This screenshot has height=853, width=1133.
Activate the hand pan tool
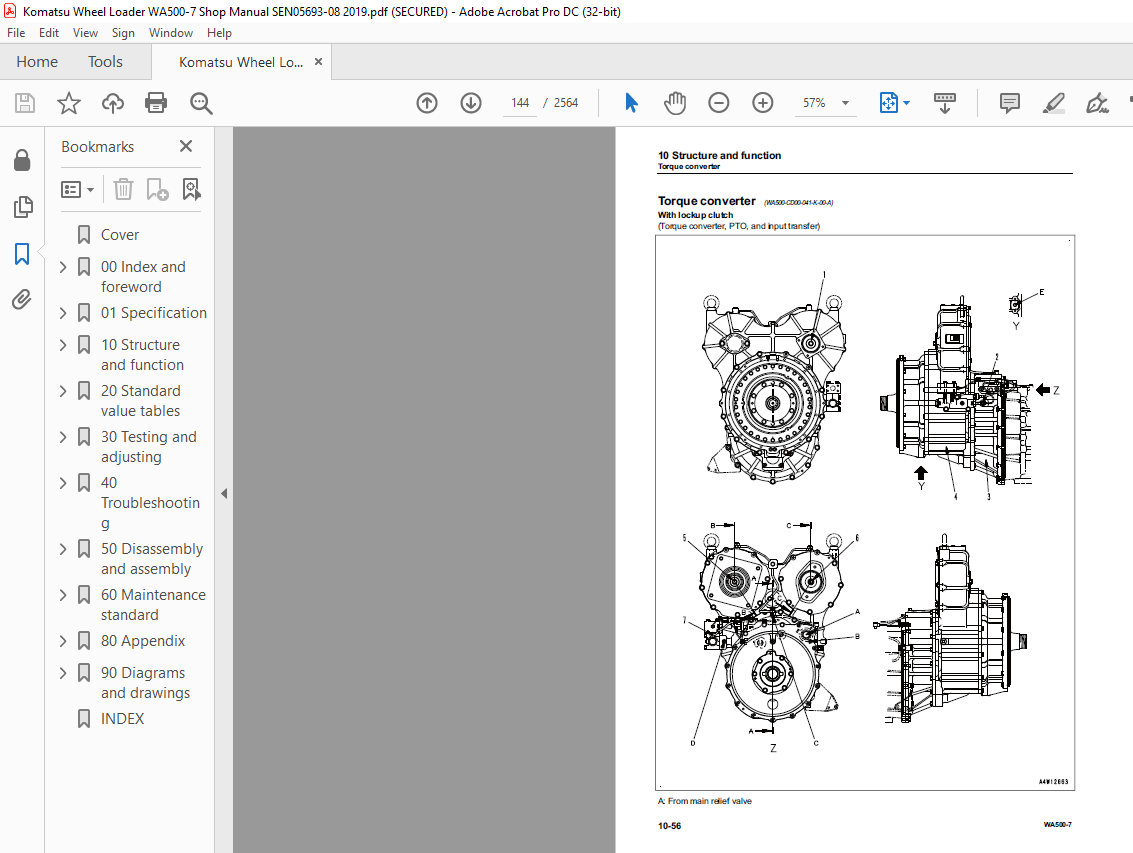coord(675,103)
